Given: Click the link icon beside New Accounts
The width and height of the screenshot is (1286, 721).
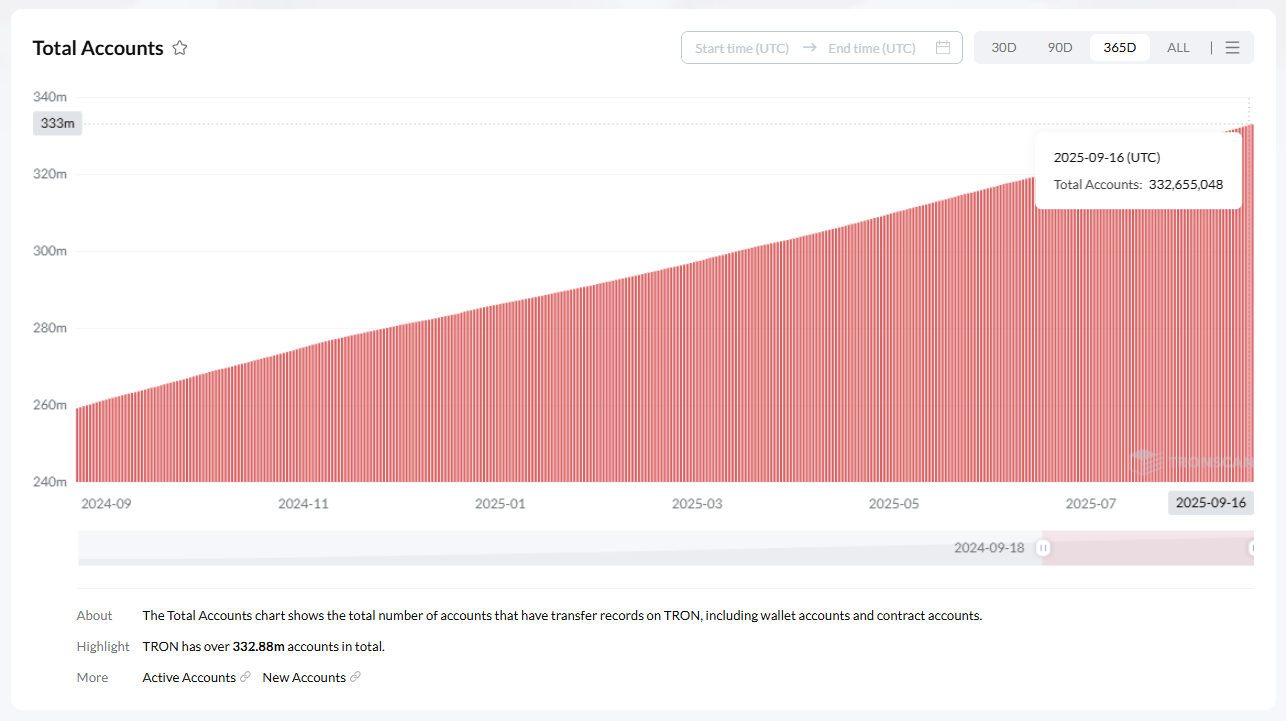Looking at the screenshot, I should click(x=355, y=677).
